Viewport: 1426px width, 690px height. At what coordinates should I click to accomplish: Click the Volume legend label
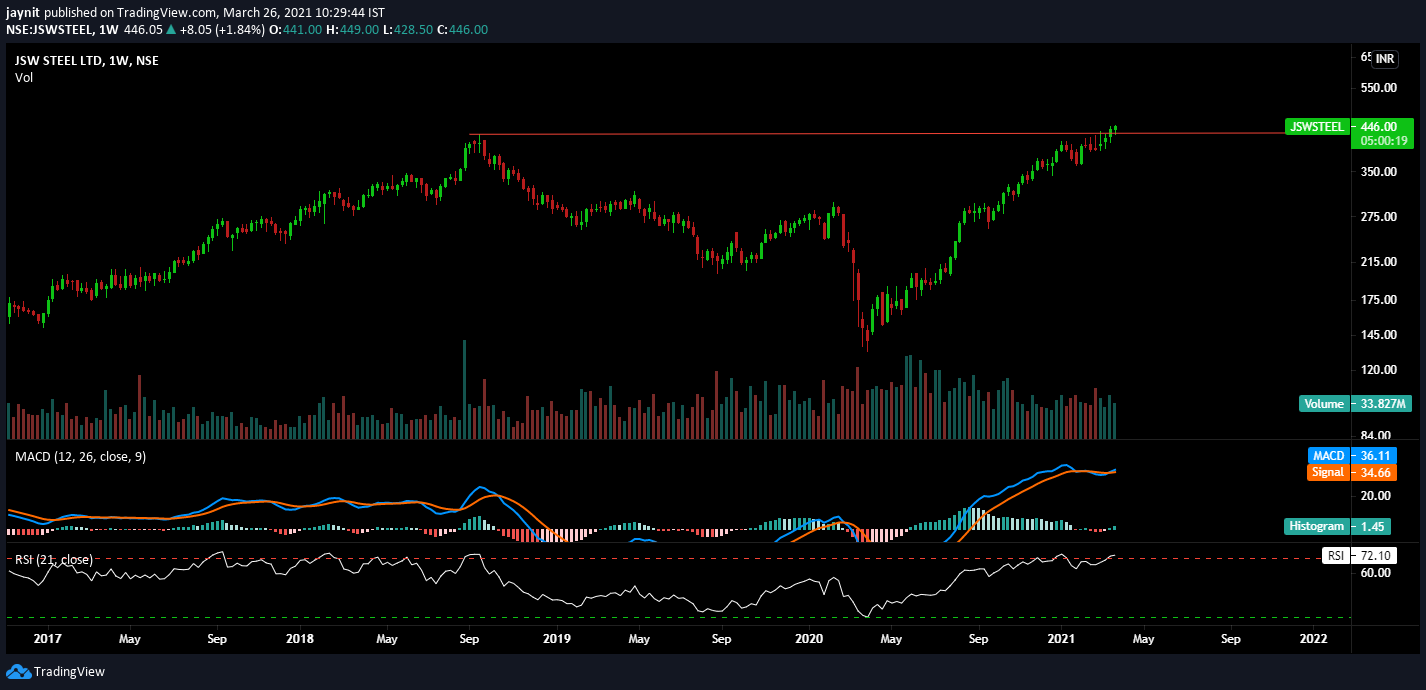pos(1324,404)
